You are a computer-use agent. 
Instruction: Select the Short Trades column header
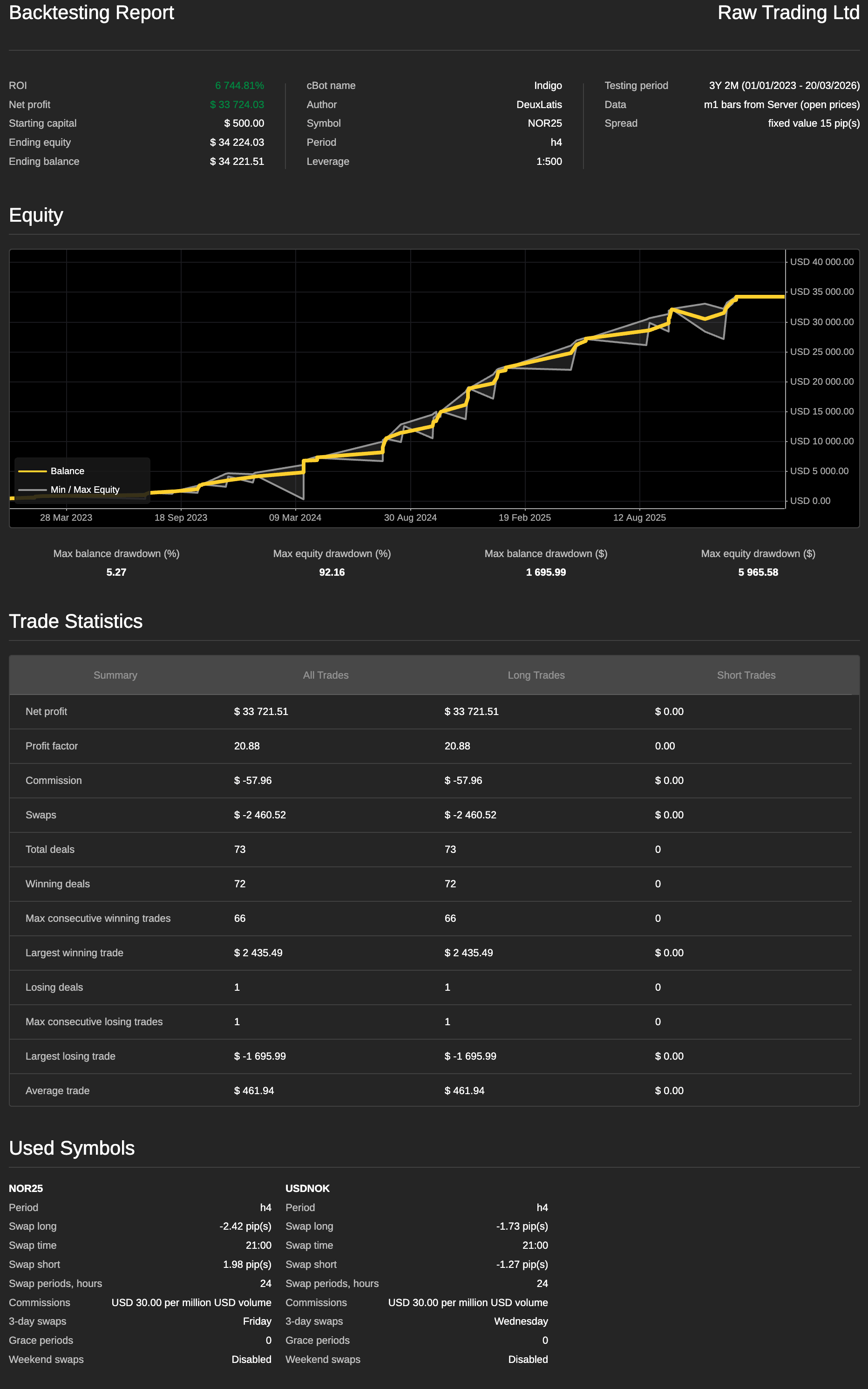(x=746, y=675)
